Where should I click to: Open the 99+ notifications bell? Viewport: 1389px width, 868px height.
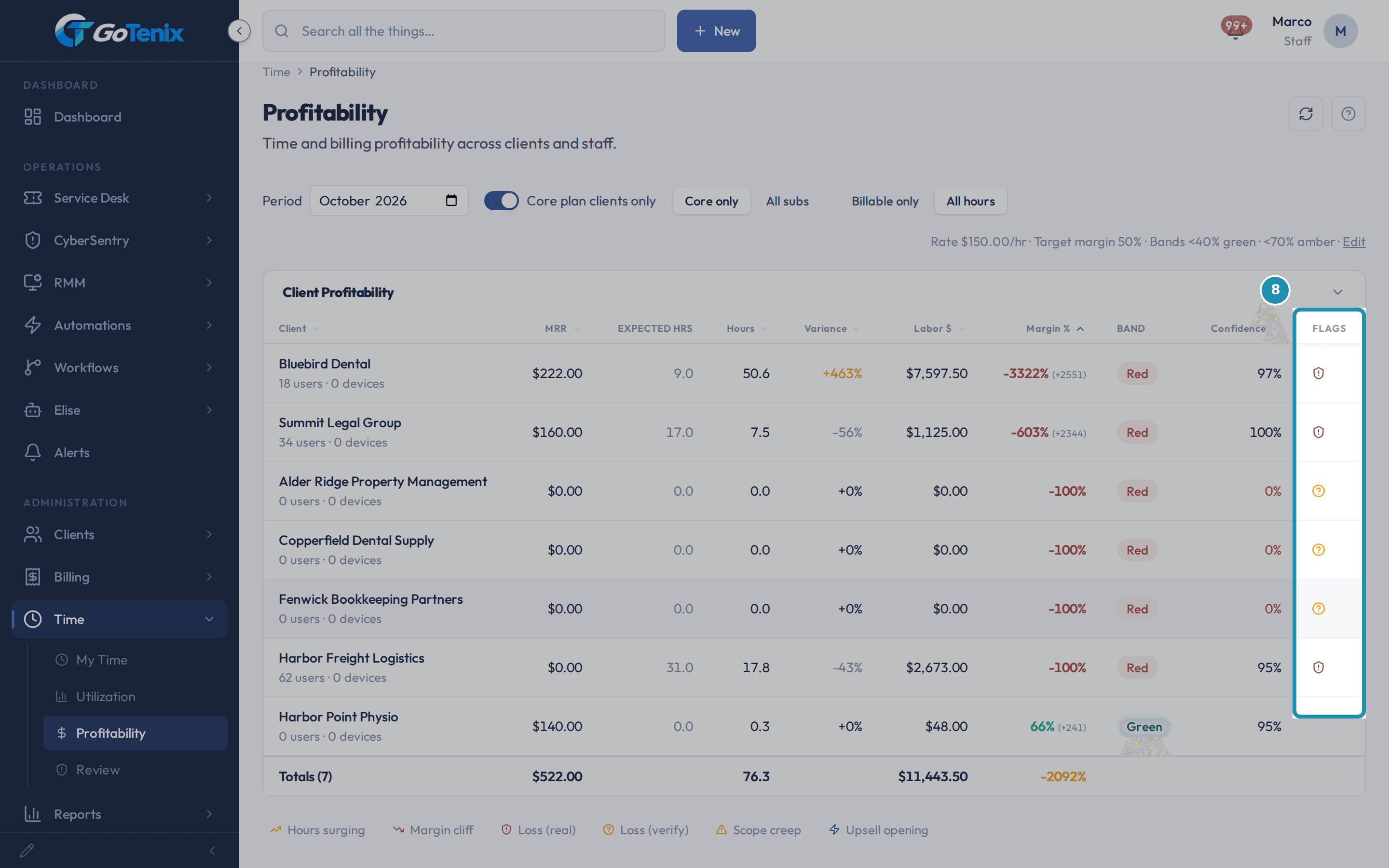tap(1236, 27)
